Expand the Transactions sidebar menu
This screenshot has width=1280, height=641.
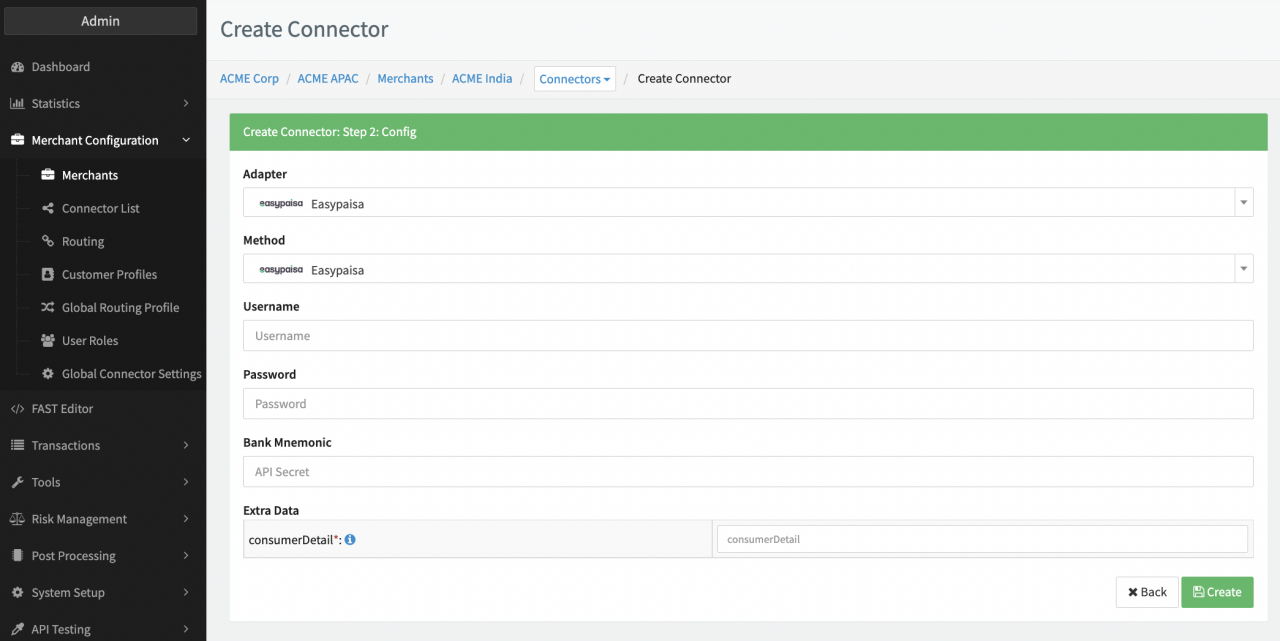coord(100,446)
